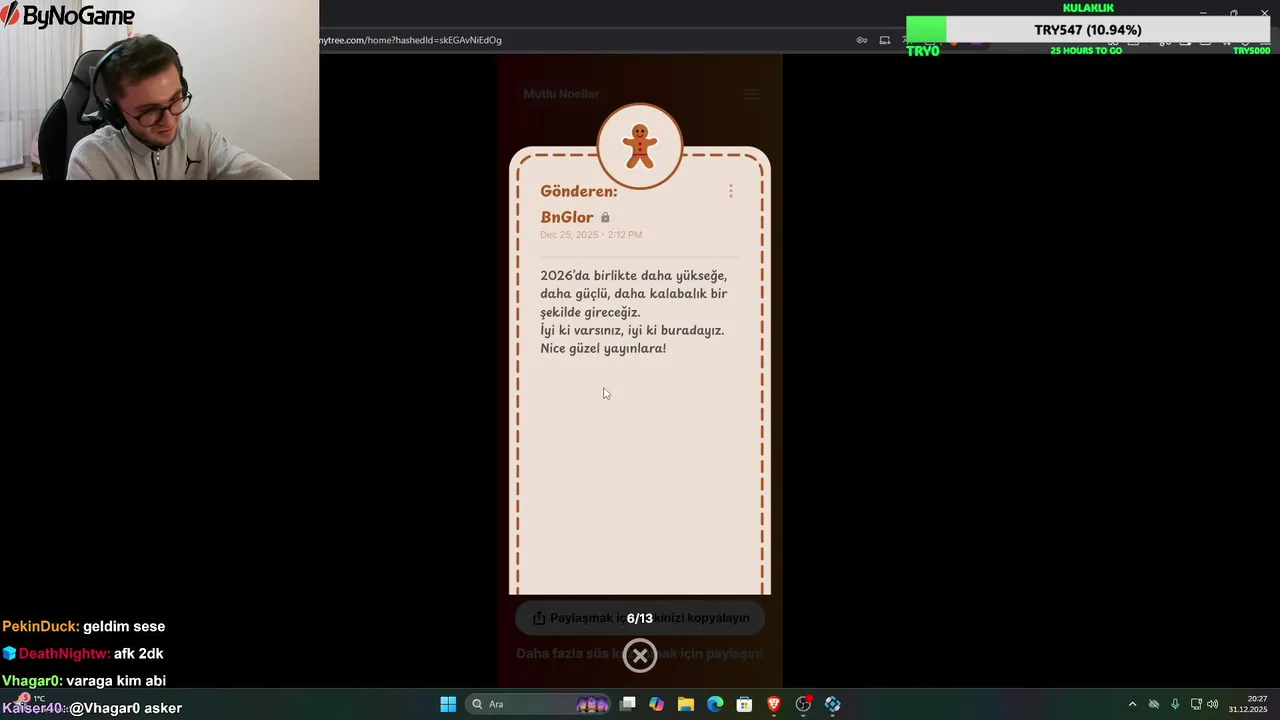Click the password key icon in address bar
The height and width of the screenshot is (720, 1280).
click(862, 40)
